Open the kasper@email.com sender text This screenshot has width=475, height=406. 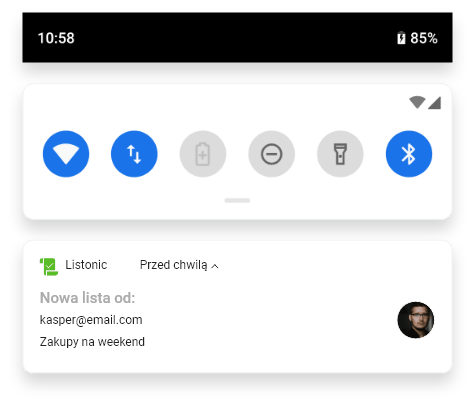(x=91, y=320)
